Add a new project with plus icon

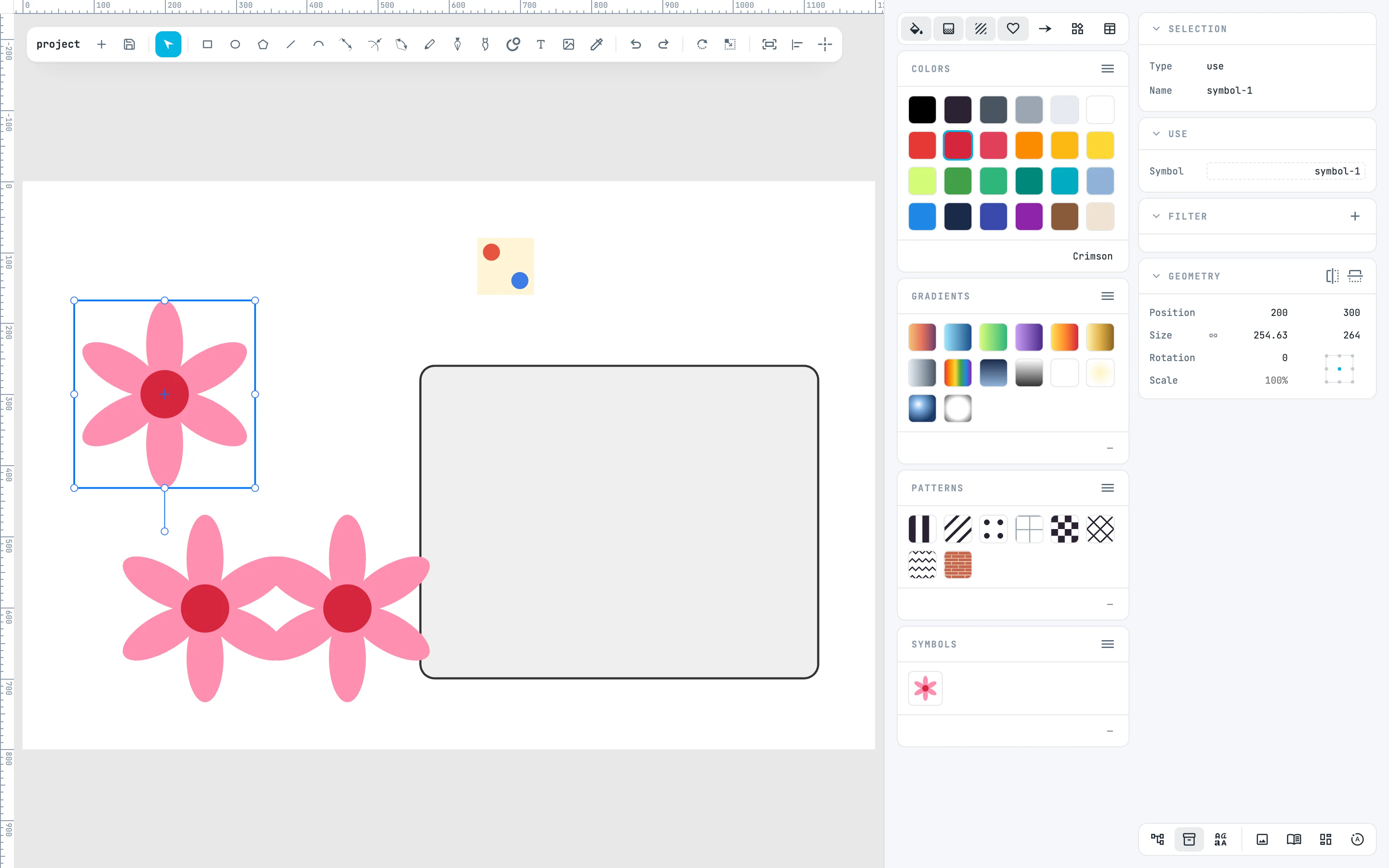(x=102, y=44)
